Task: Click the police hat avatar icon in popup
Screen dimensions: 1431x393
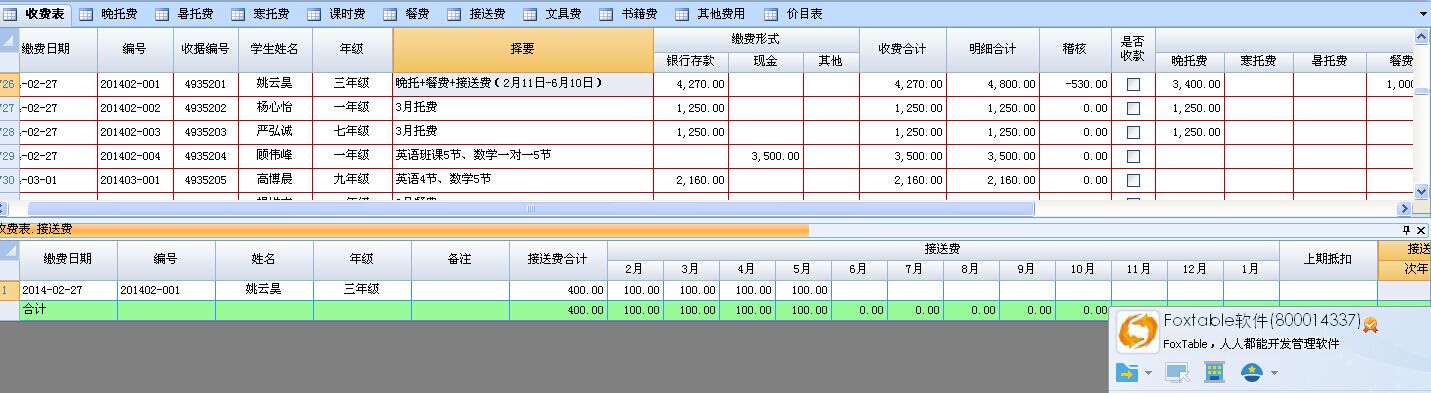Action: click(x=1251, y=372)
